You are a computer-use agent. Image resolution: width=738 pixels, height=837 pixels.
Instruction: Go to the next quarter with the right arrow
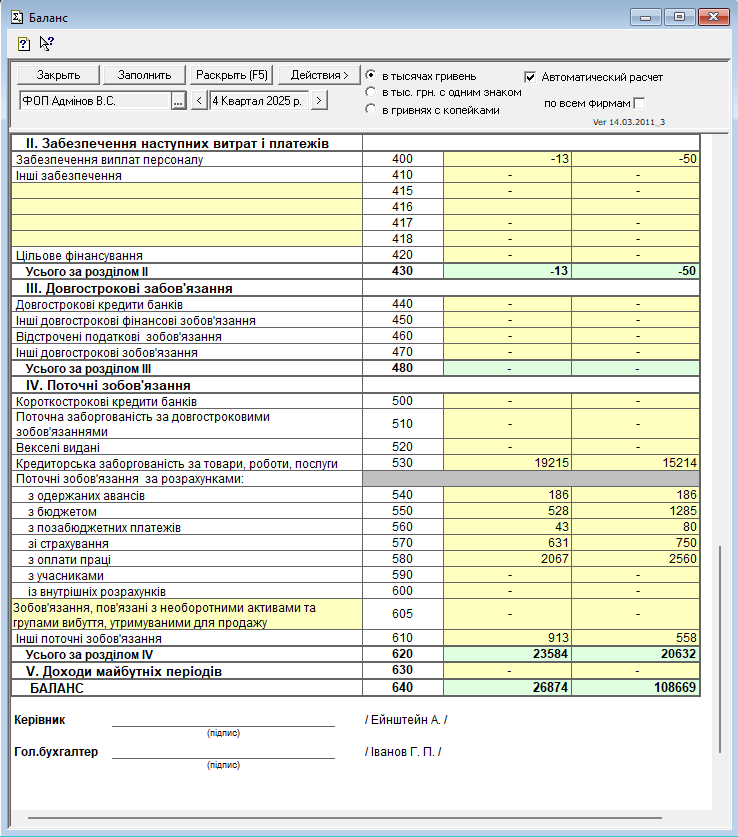pos(318,100)
